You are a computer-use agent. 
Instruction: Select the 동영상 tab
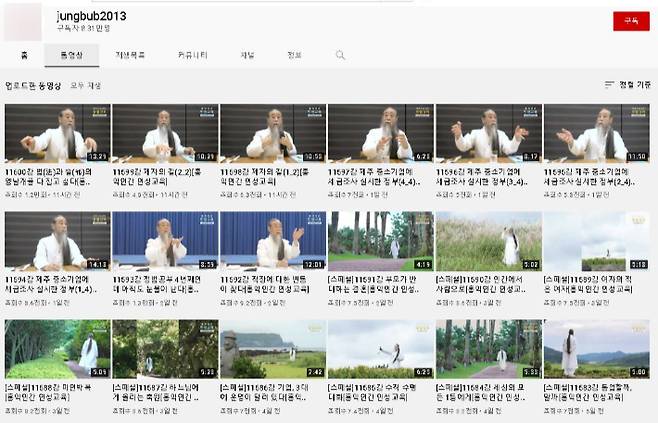point(72,55)
